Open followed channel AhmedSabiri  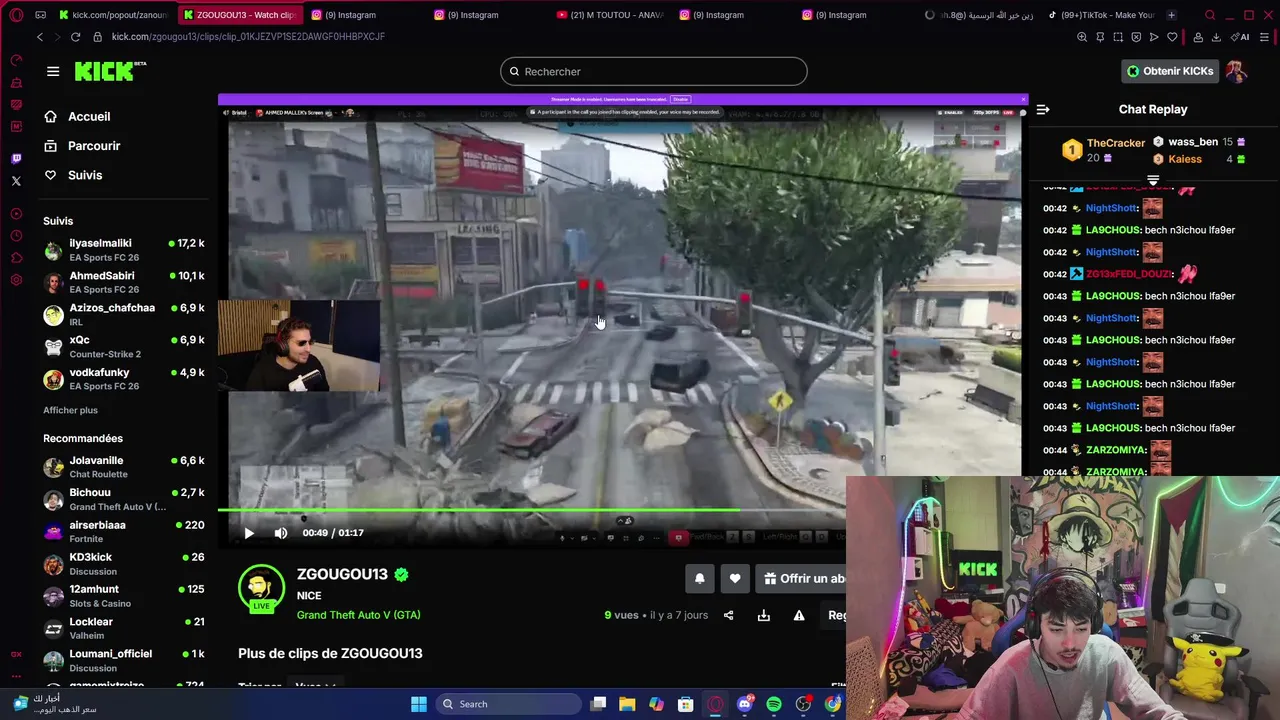pos(124,282)
